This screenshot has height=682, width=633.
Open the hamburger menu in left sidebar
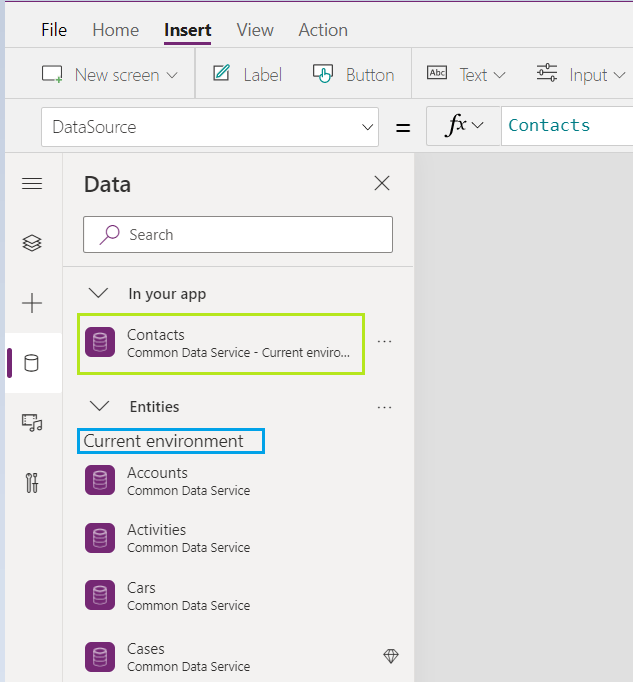point(32,184)
